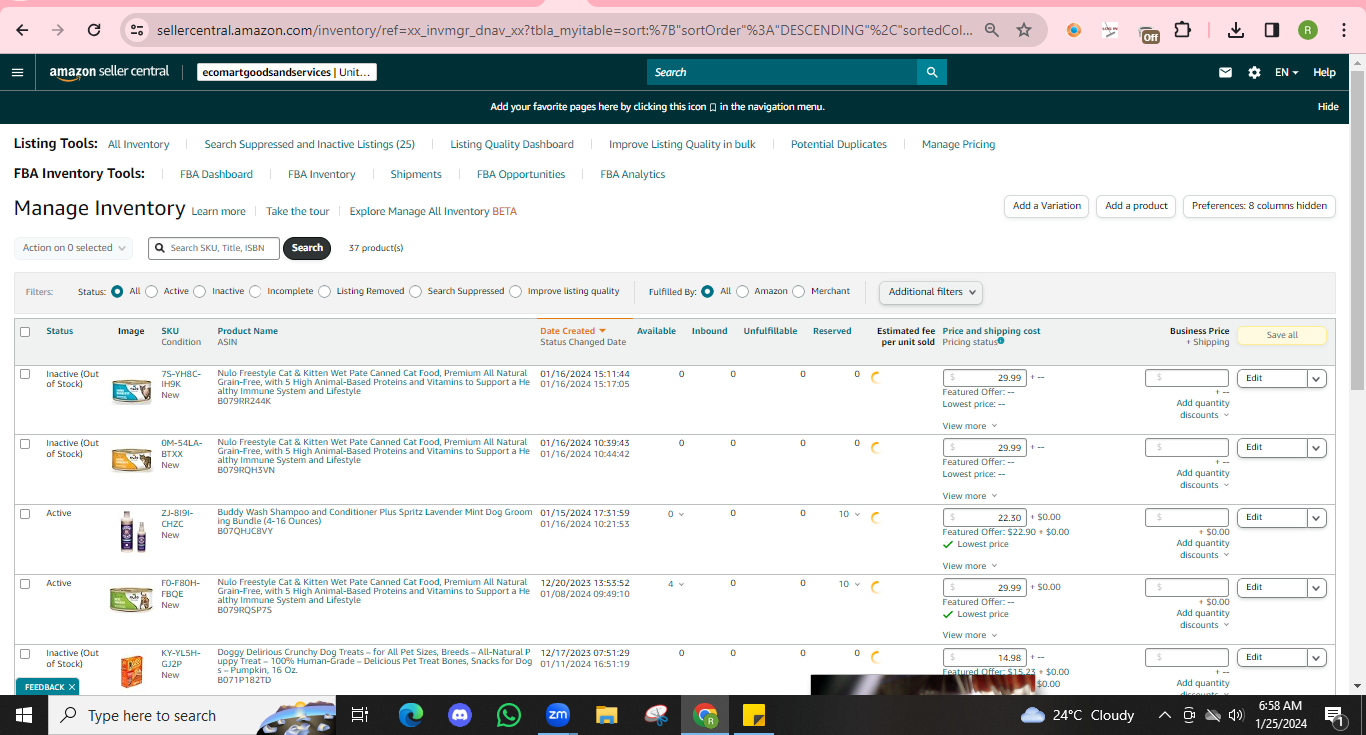
Task: Expand the Additional filters dropdown
Action: pyautogui.click(x=931, y=292)
